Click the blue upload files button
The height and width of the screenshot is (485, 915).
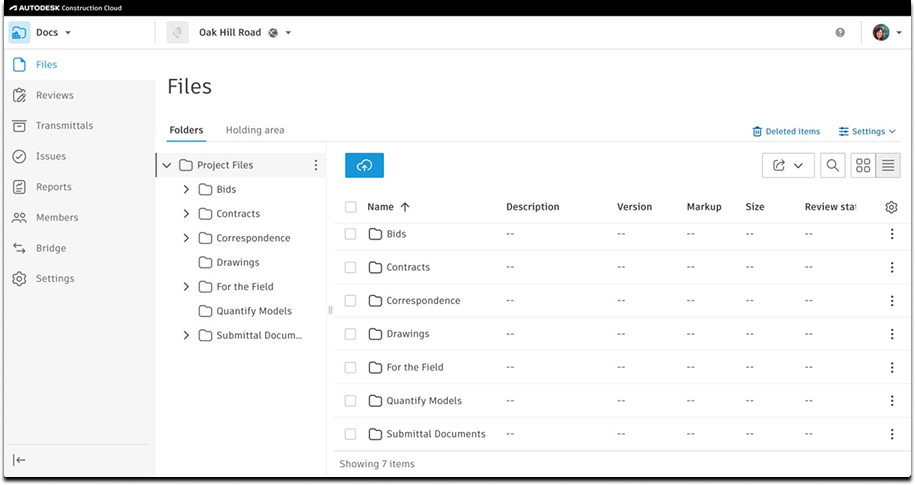click(x=364, y=165)
